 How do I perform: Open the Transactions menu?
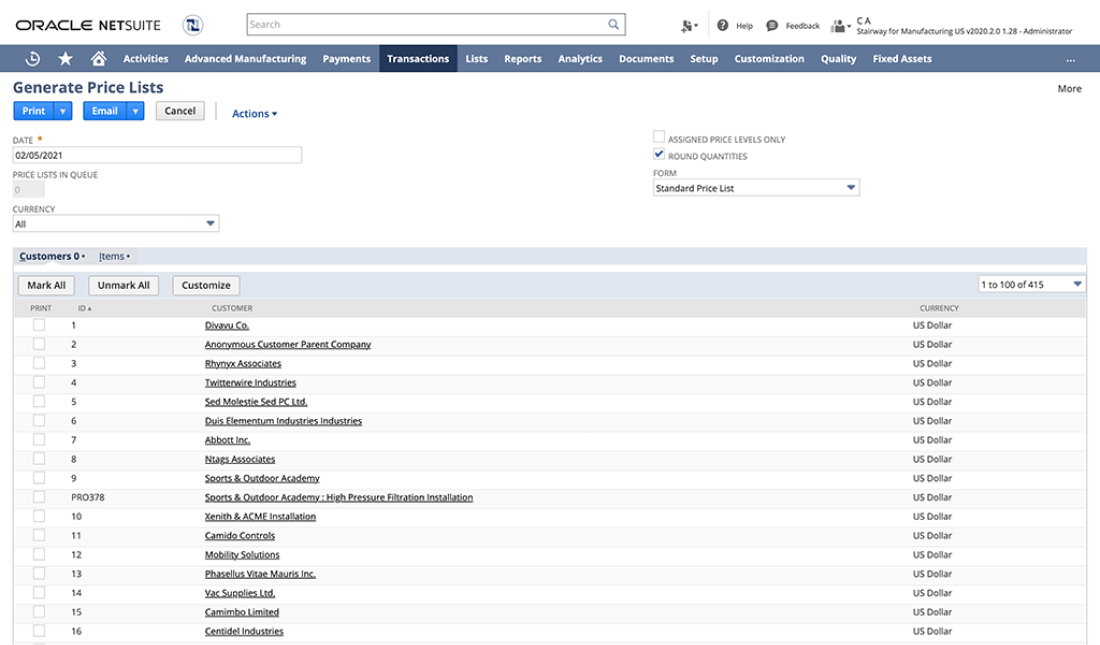pyautogui.click(x=418, y=59)
